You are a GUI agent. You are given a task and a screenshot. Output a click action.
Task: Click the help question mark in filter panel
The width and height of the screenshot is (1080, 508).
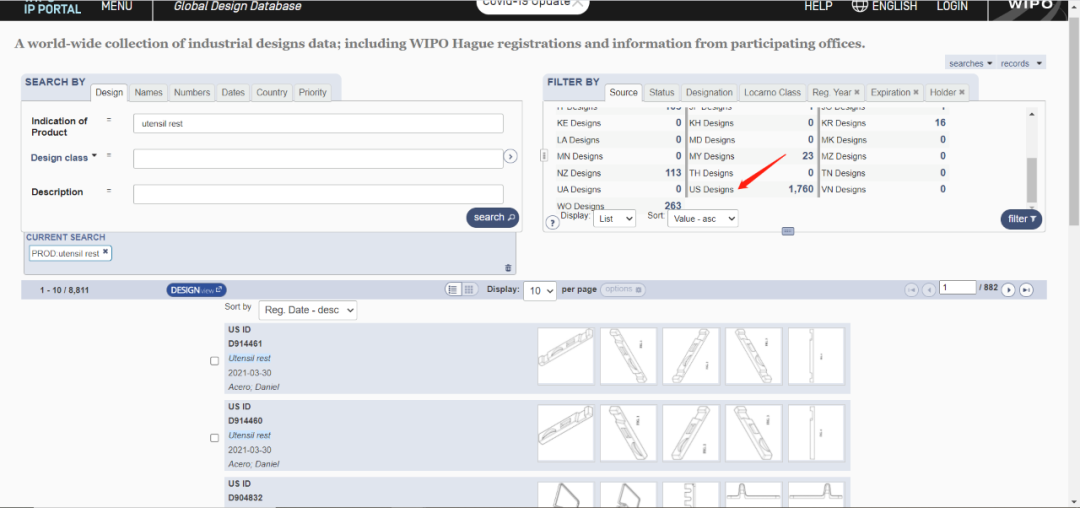[x=552, y=223]
